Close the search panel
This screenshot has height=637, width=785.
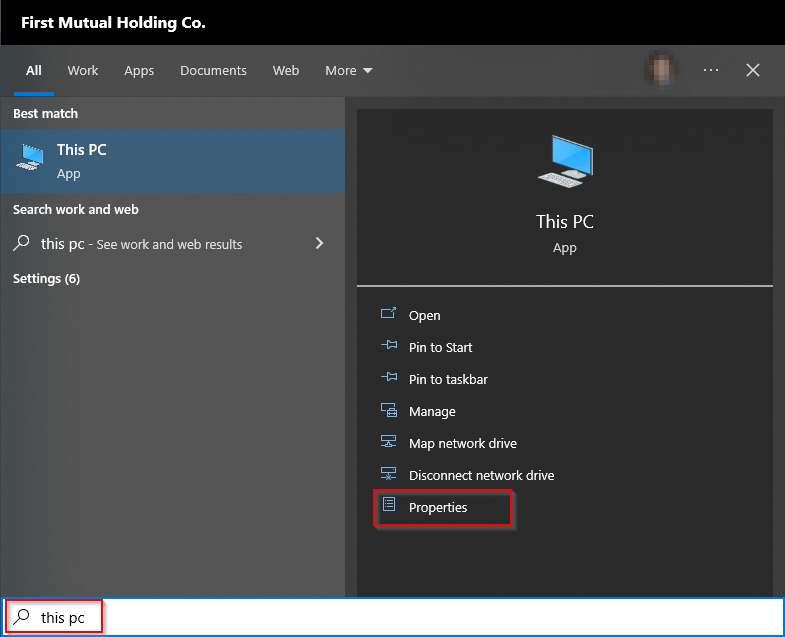tap(752, 70)
